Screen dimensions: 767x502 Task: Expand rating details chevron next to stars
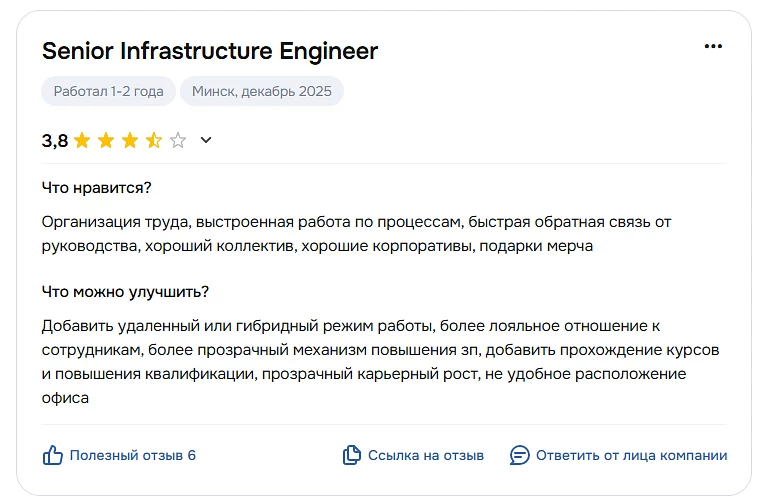206,140
